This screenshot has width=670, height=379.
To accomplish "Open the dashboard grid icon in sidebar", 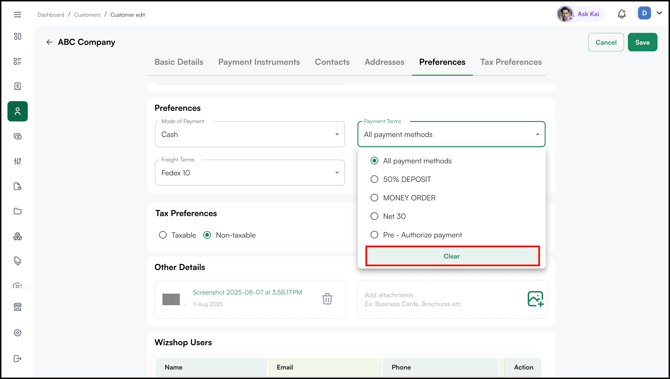I will [x=18, y=36].
